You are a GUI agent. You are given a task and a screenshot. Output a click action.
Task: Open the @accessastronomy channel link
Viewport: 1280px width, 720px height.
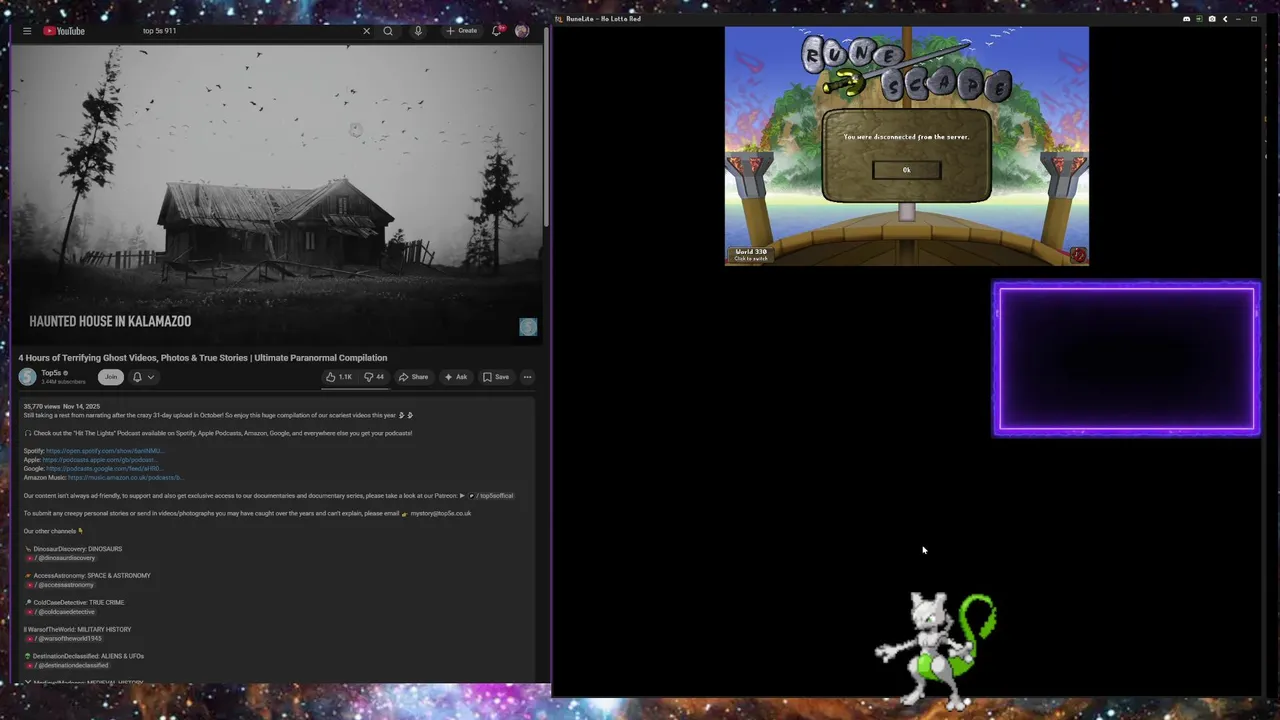pos(60,585)
